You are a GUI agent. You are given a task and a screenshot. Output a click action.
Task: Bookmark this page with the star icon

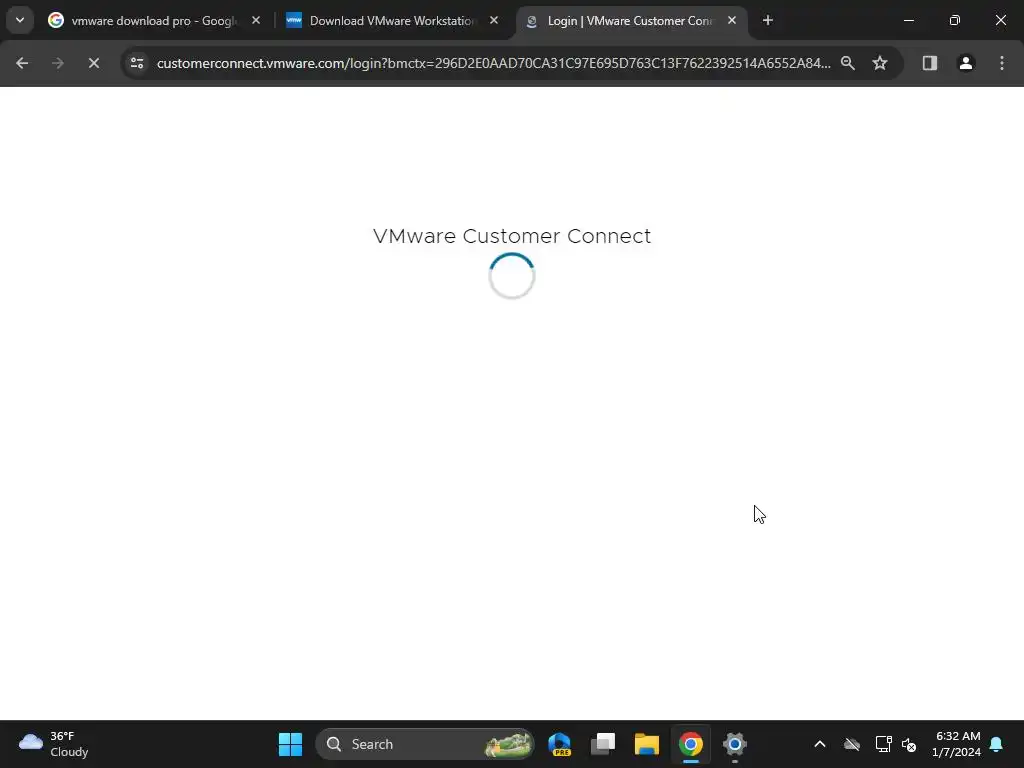coord(880,63)
